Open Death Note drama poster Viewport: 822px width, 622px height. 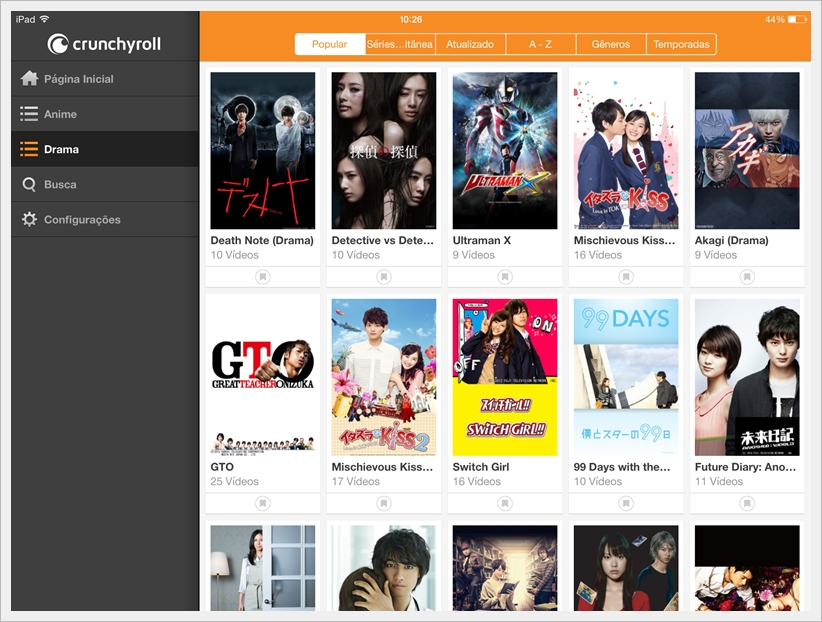263,151
